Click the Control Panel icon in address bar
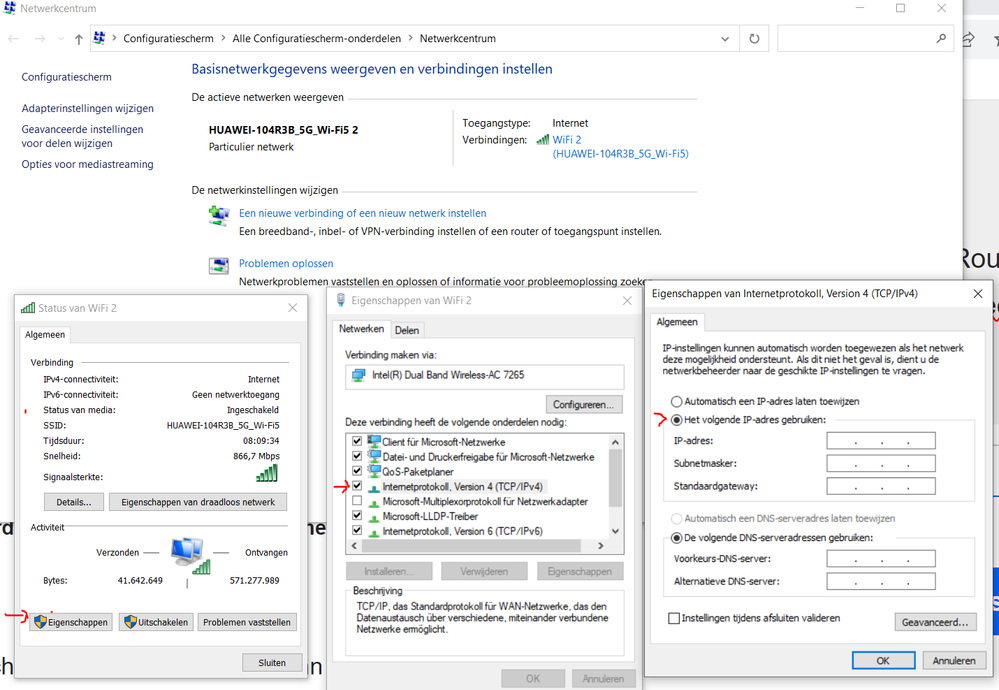This screenshot has width=999, height=690. tap(100, 39)
